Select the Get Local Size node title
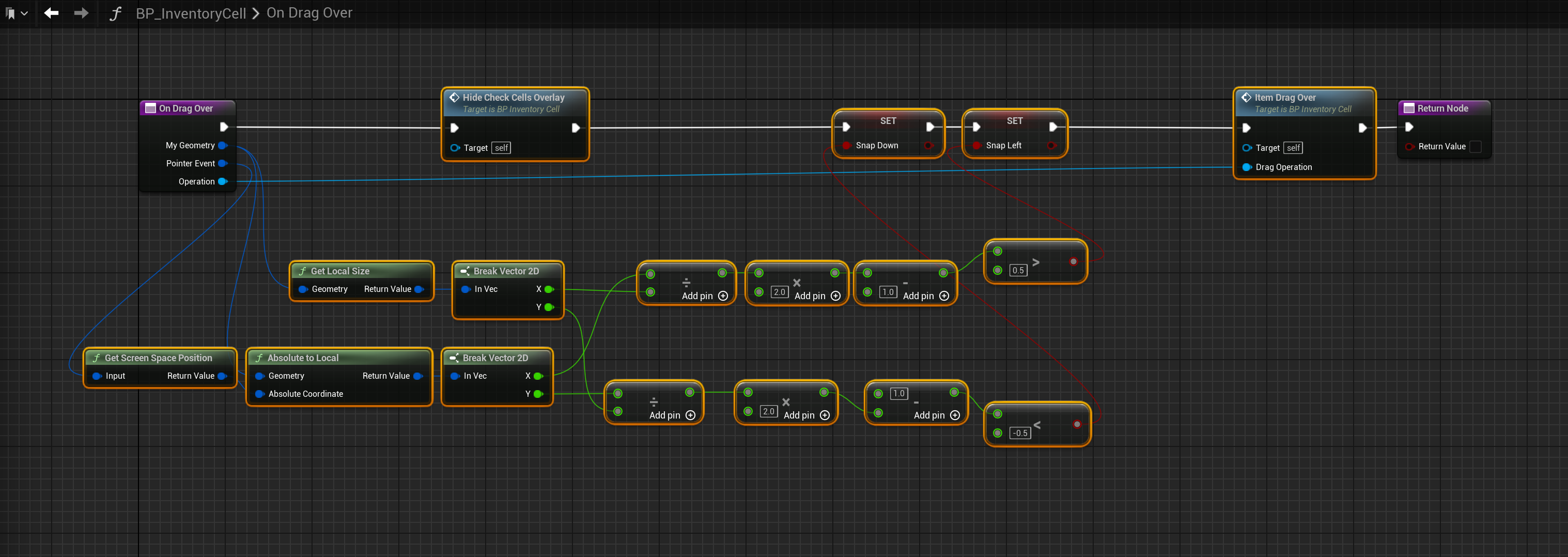 point(339,271)
